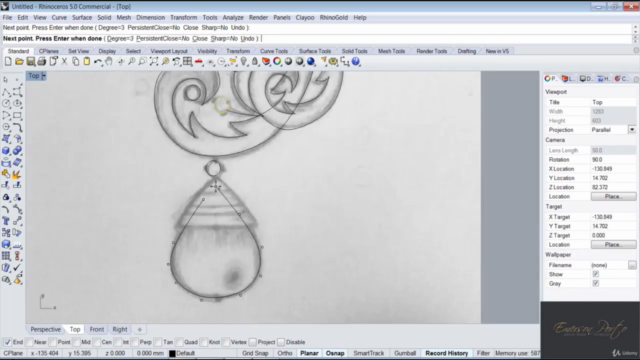The width and height of the screenshot is (640, 360).
Task: Click the blue sphere Render icon
Action: (x=311, y=62)
